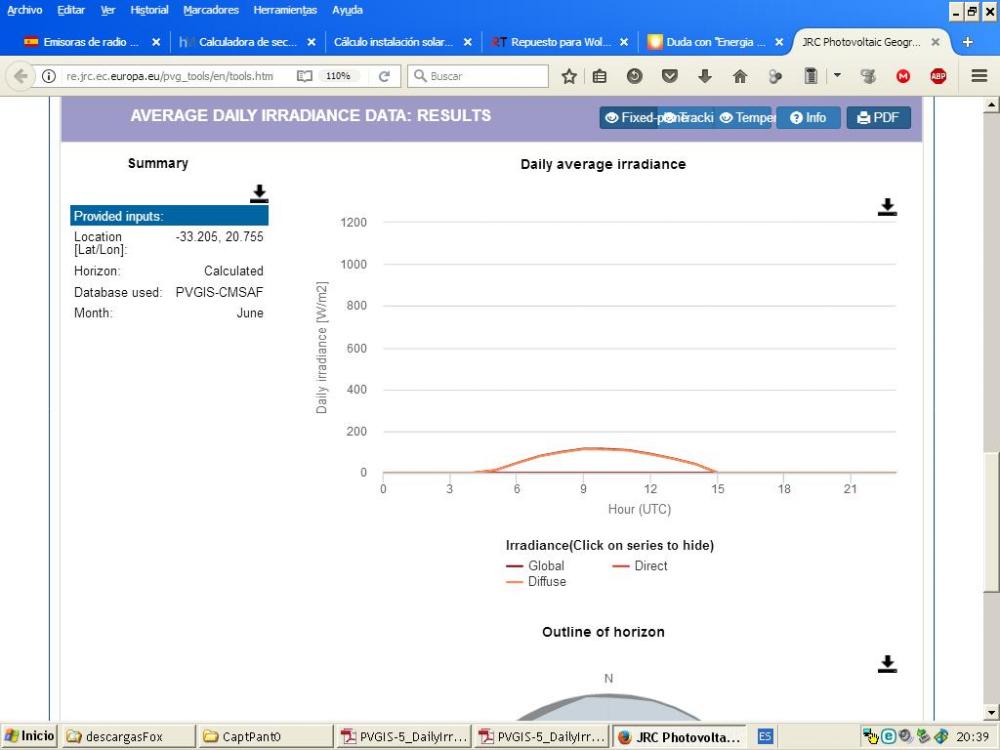Open the Info help button
This screenshot has height=750, width=1000.
click(x=808, y=118)
